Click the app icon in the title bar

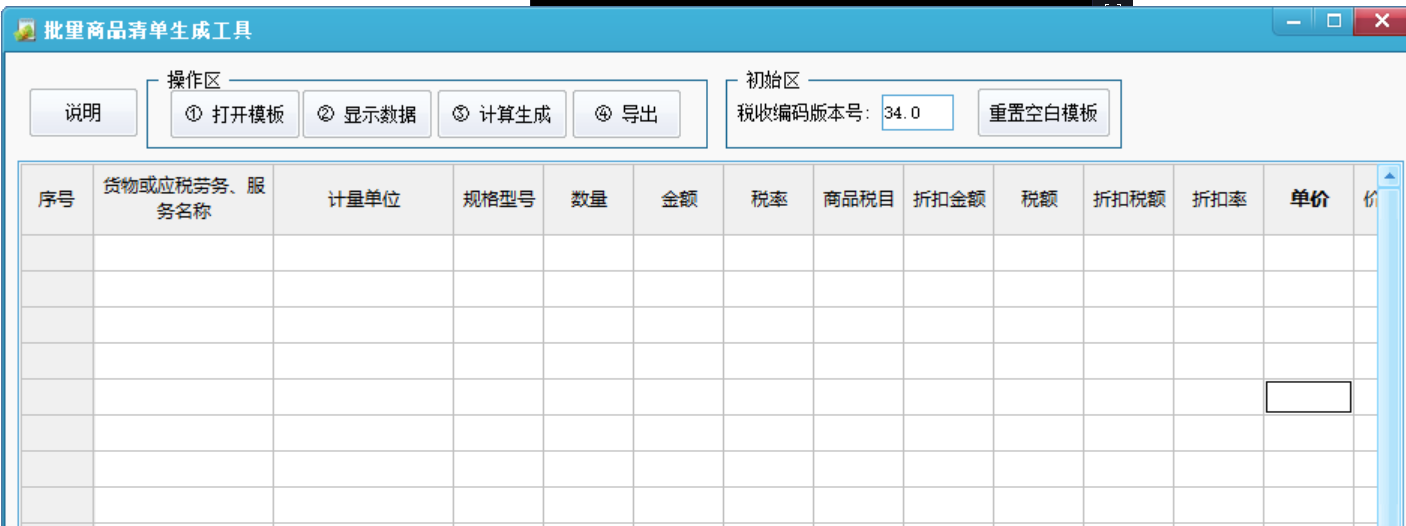(24, 30)
